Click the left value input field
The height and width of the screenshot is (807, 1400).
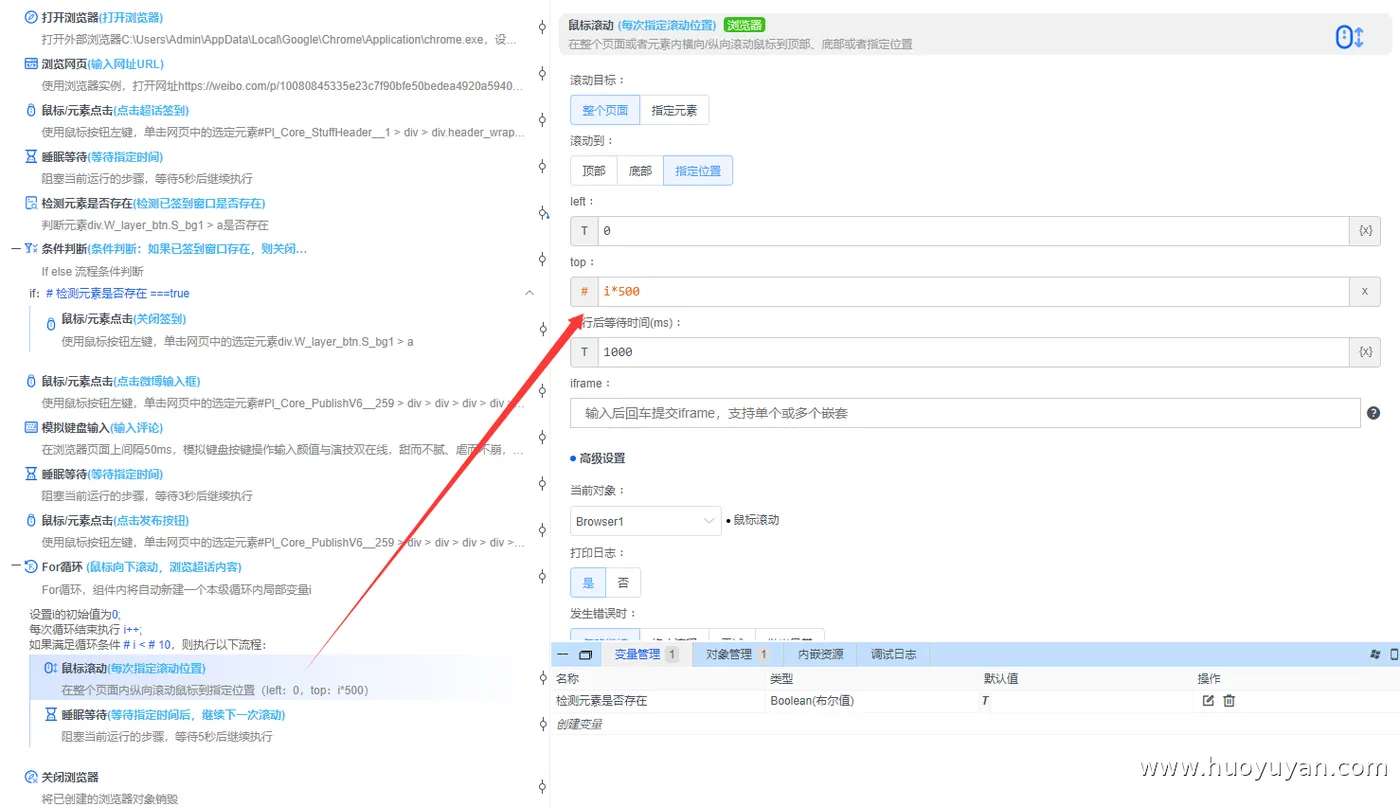point(974,231)
